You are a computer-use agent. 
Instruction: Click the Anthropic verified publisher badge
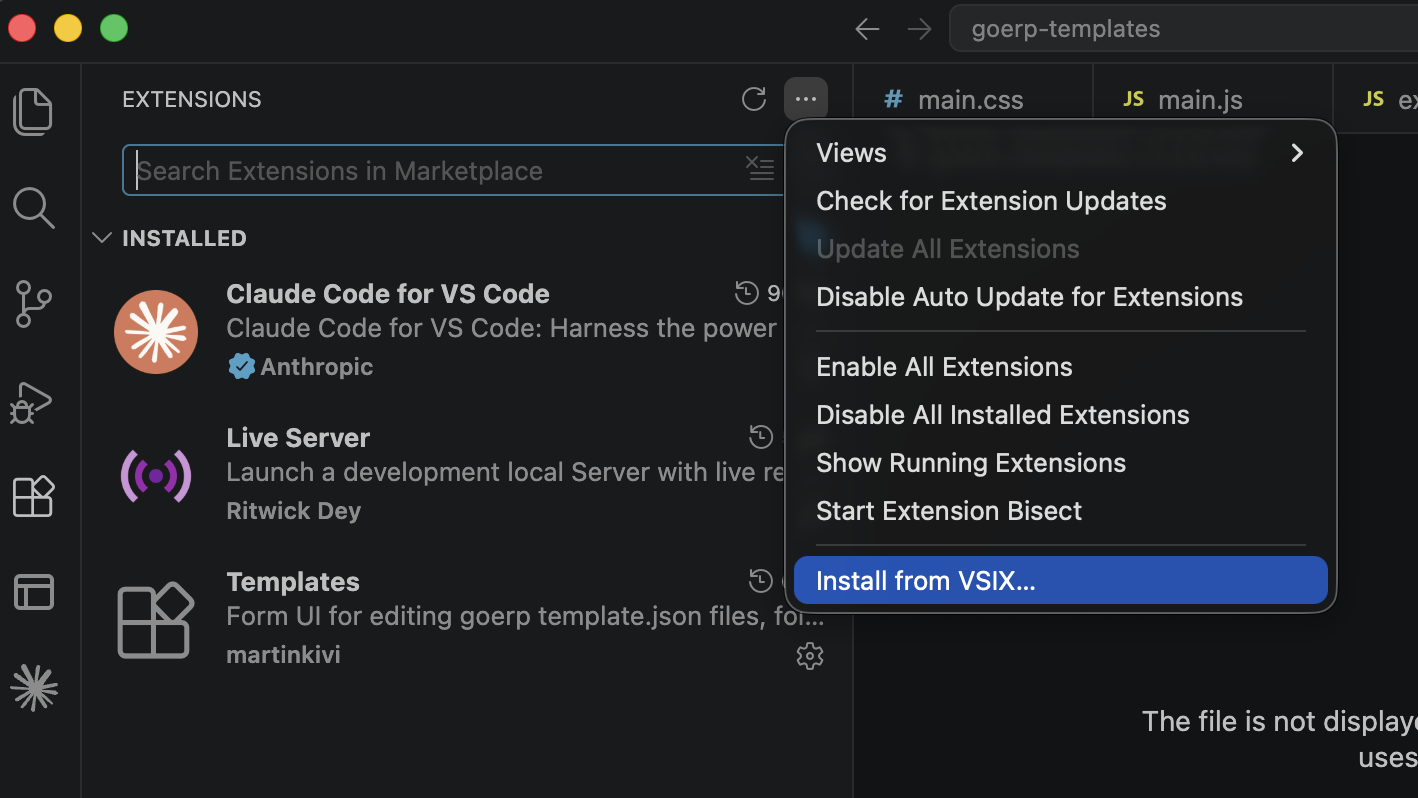coord(241,367)
